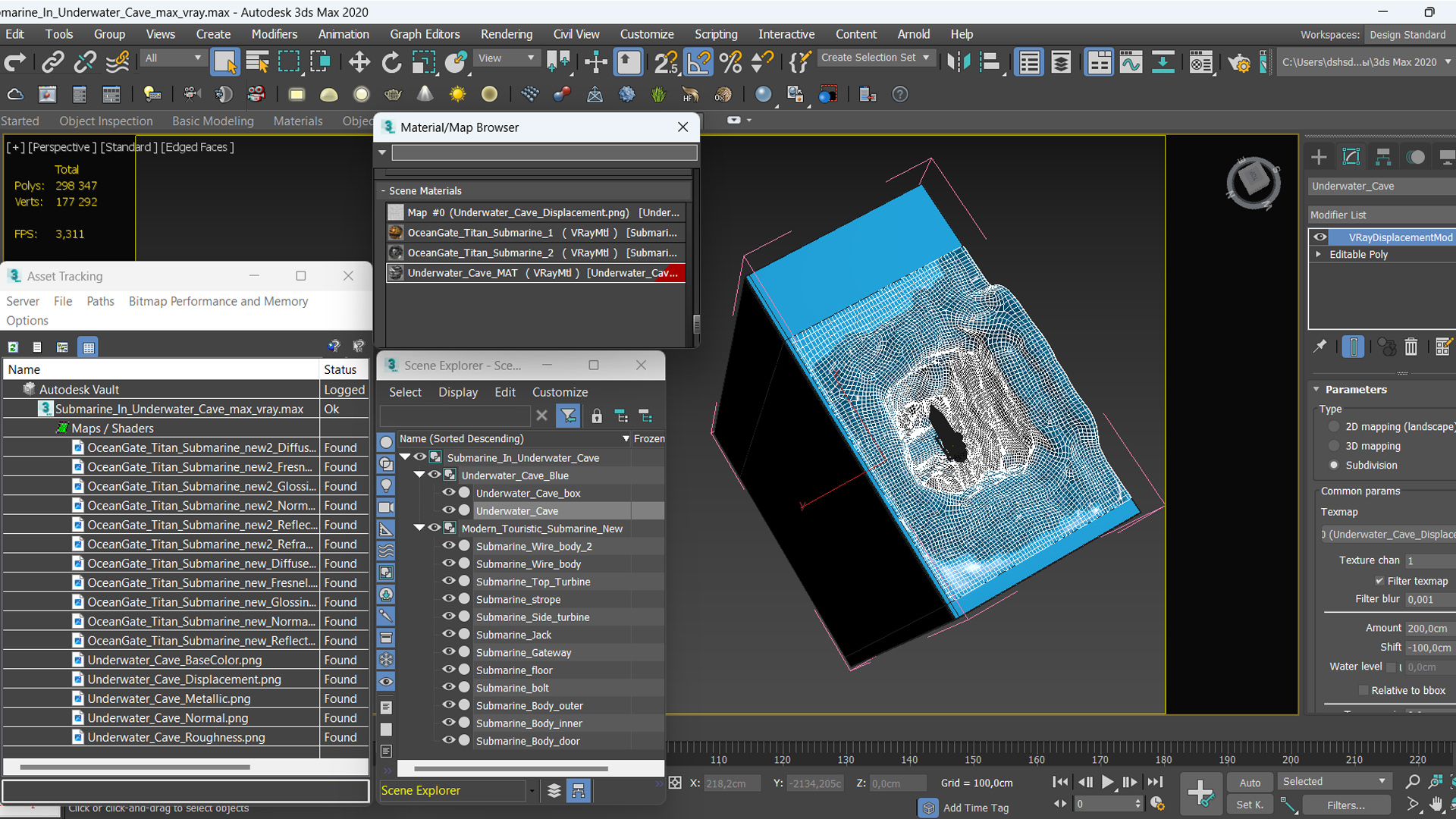Select the 3D mapping radio button
Viewport: 1456px width, 819px height.
[1334, 446]
